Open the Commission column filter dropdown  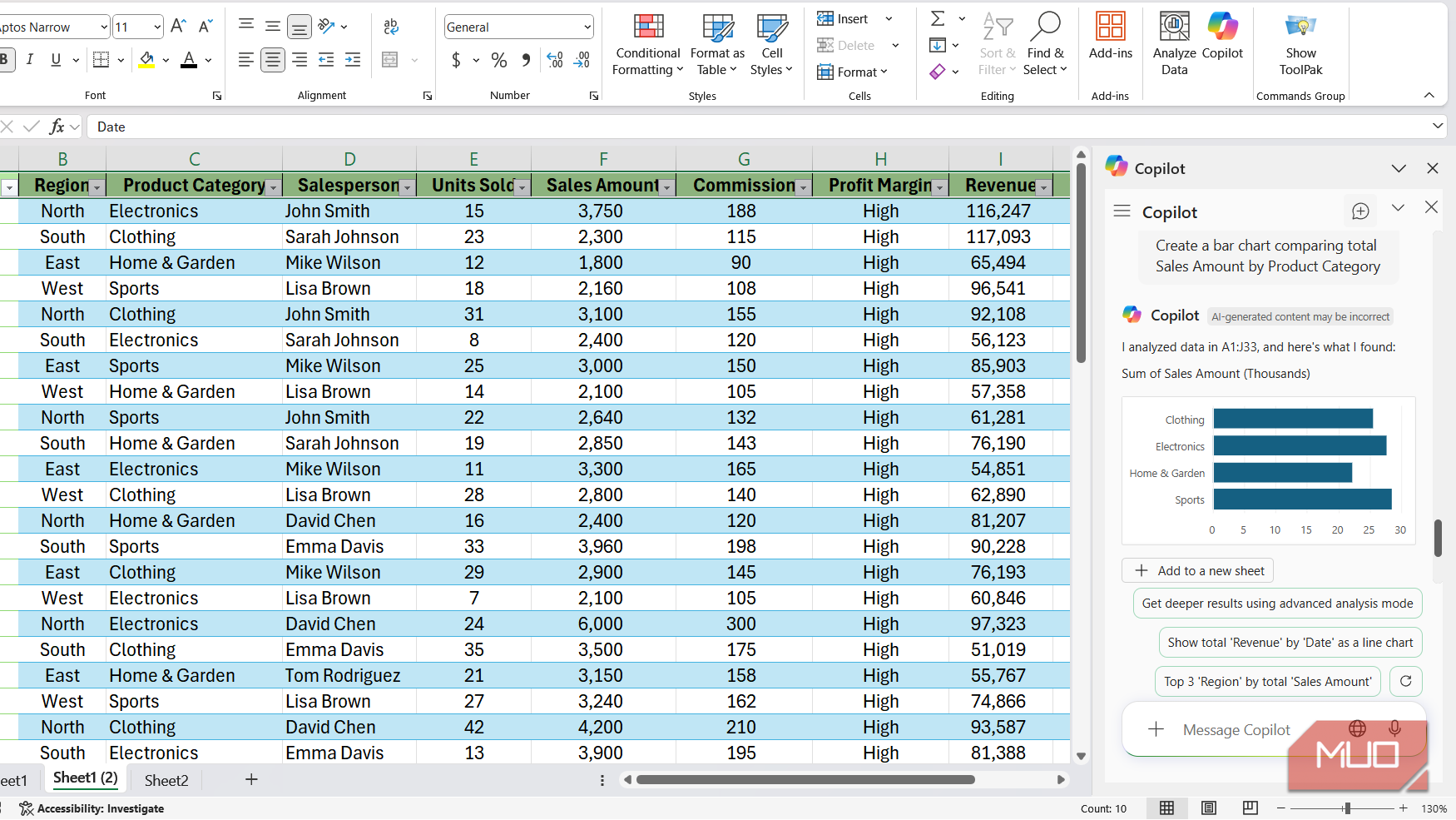point(804,188)
